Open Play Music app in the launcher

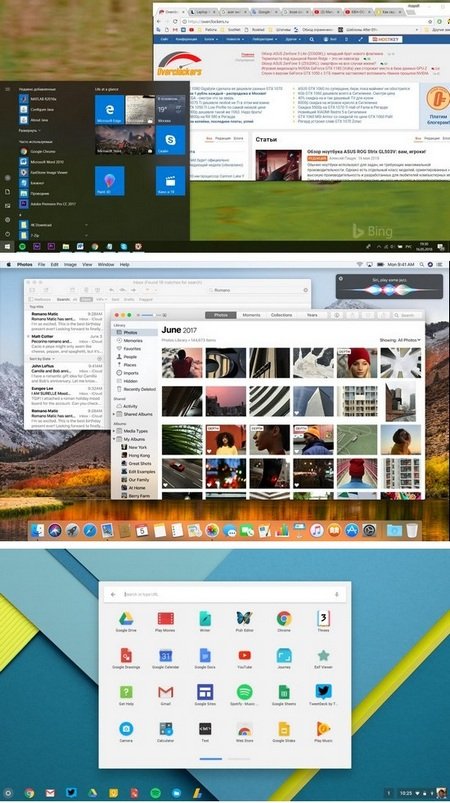(323, 732)
